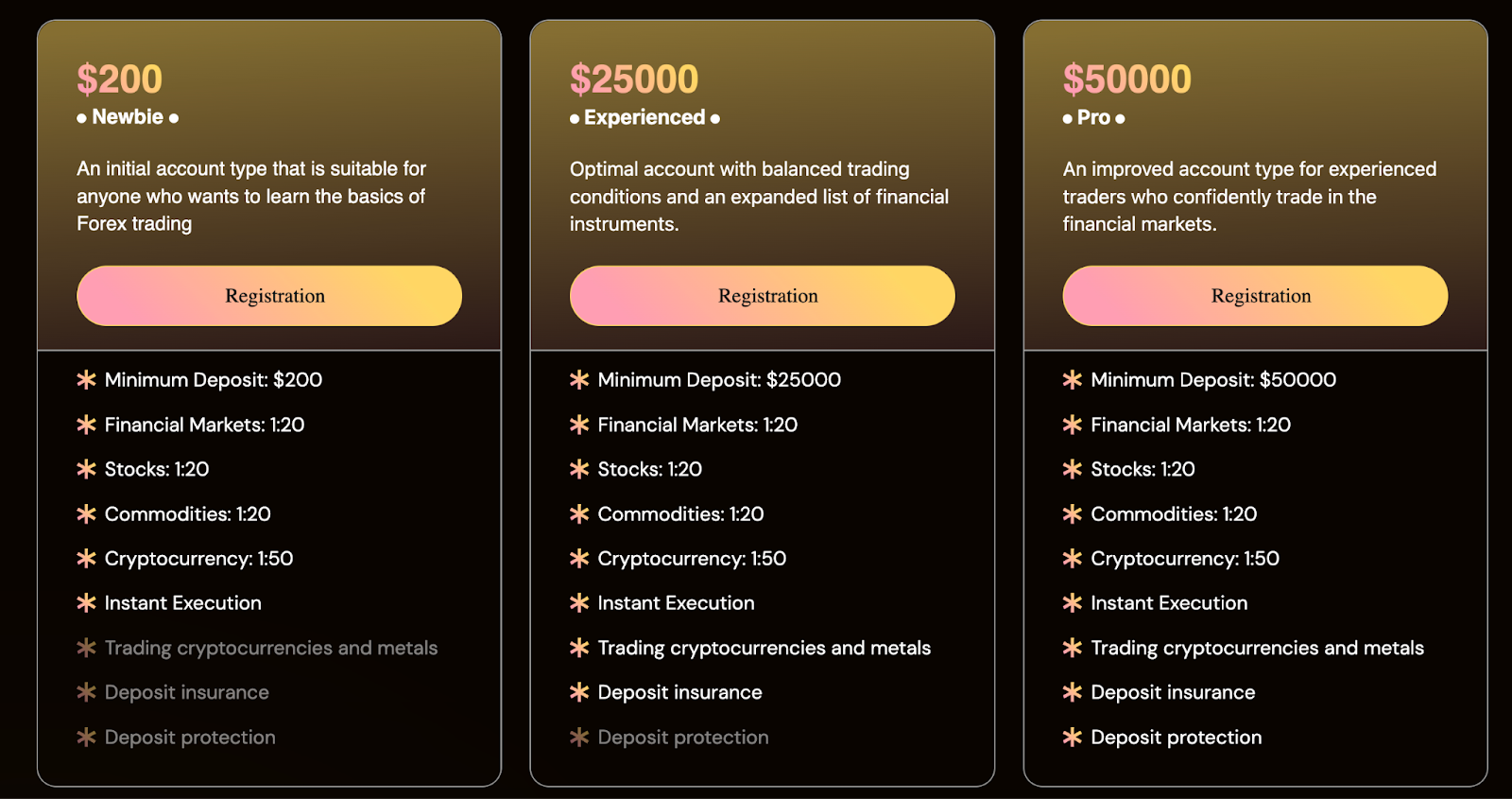Click dimmed asterisk by Newbie Deposit insurance
Viewport: 1512px width, 799px height.
coord(86,692)
